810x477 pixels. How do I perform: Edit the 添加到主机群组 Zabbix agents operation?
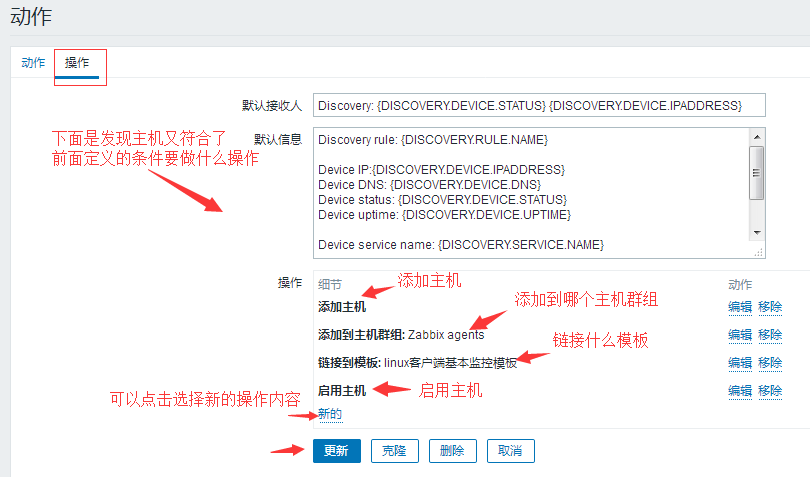739,335
